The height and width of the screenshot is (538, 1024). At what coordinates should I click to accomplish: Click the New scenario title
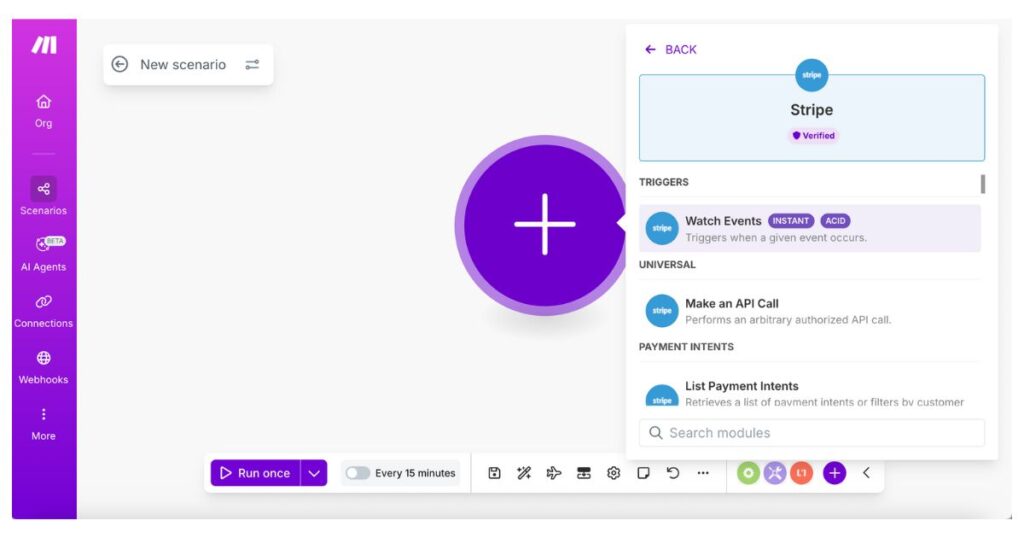coord(183,65)
